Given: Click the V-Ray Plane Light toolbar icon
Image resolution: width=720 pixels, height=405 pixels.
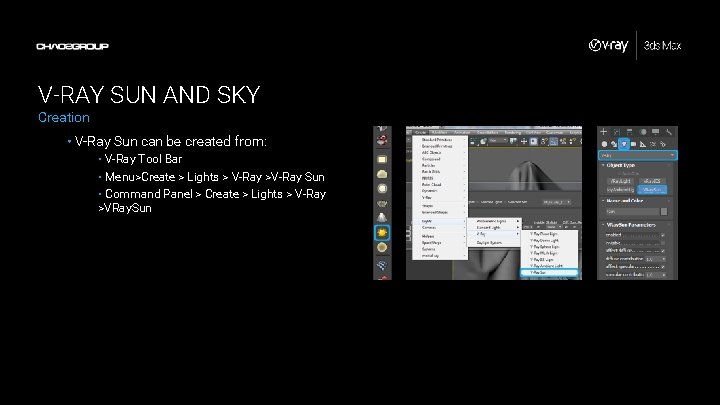Looking at the screenshot, I should click(x=382, y=159).
